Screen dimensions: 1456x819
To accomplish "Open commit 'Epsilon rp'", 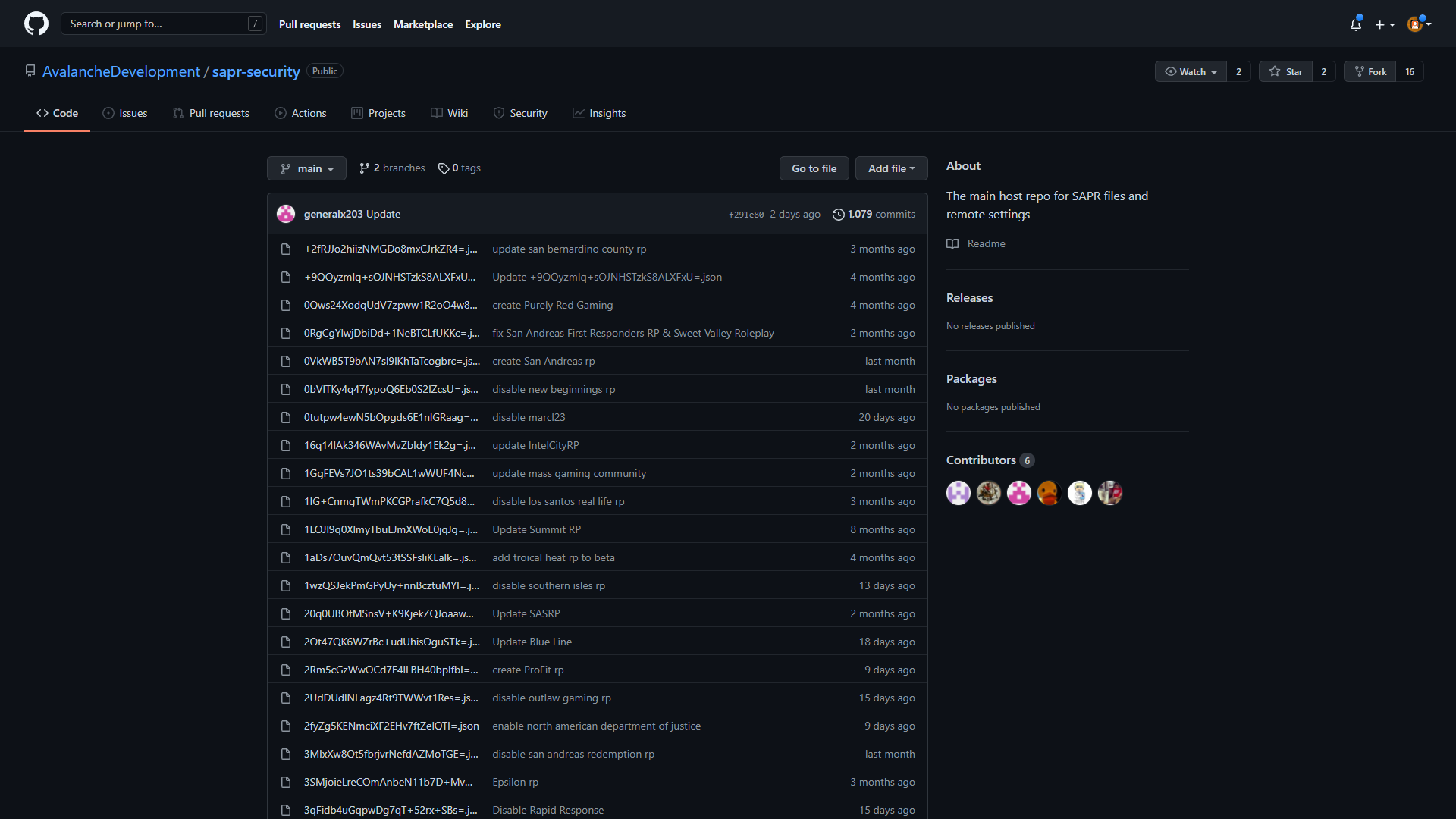I will [x=515, y=782].
